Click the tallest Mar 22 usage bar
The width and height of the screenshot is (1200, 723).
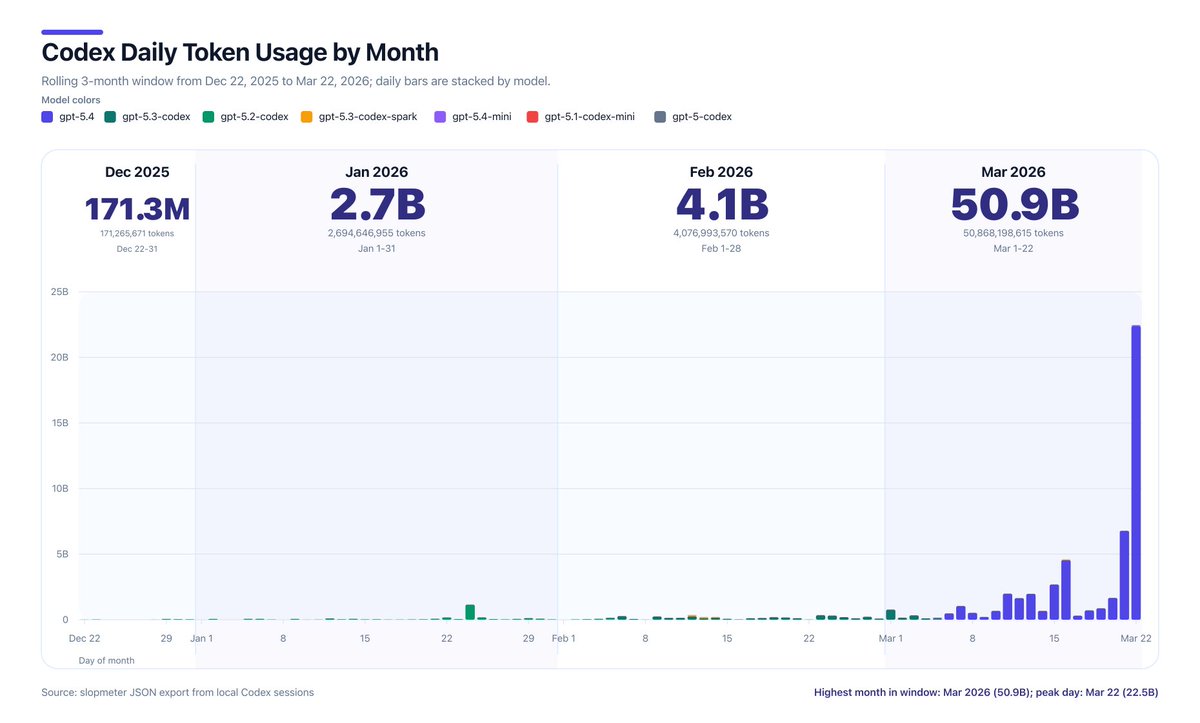(x=1135, y=470)
